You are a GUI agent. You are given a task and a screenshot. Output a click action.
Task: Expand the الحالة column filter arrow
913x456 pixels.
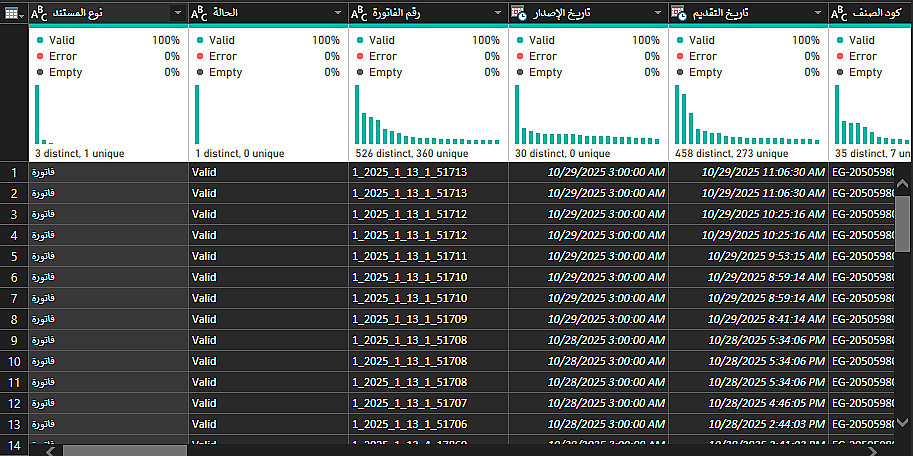pyautogui.click(x=338, y=13)
